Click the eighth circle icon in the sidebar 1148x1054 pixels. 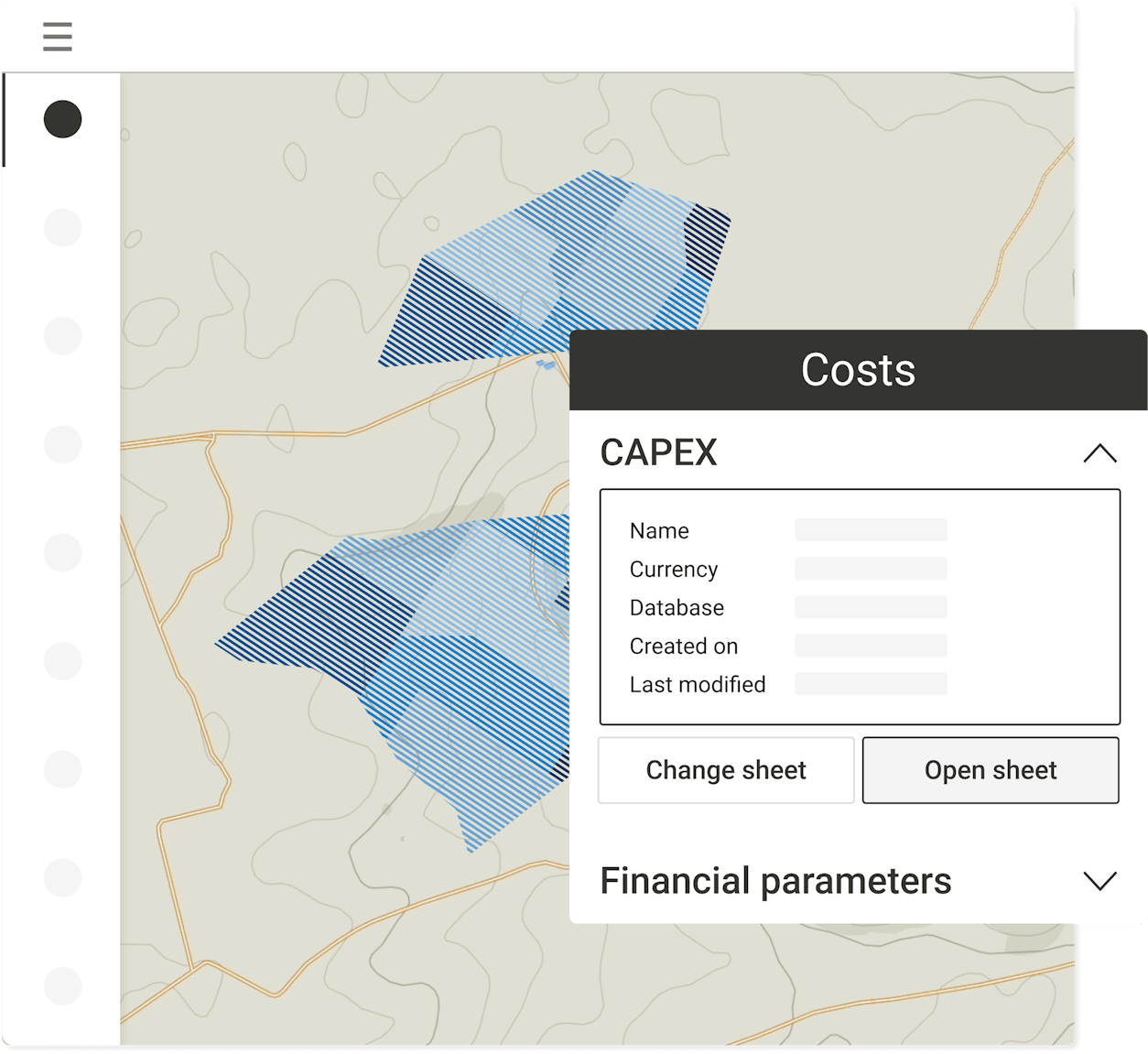tap(63, 877)
